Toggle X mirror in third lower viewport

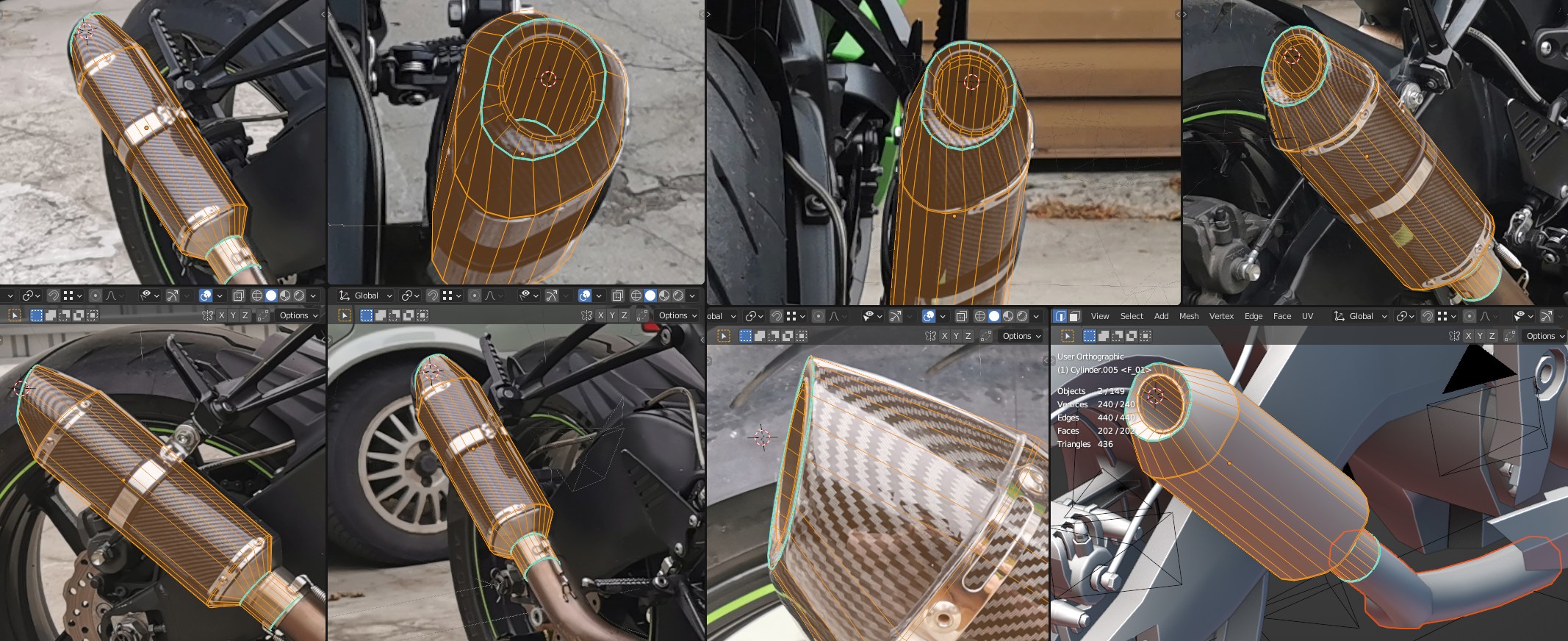click(x=944, y=336)
